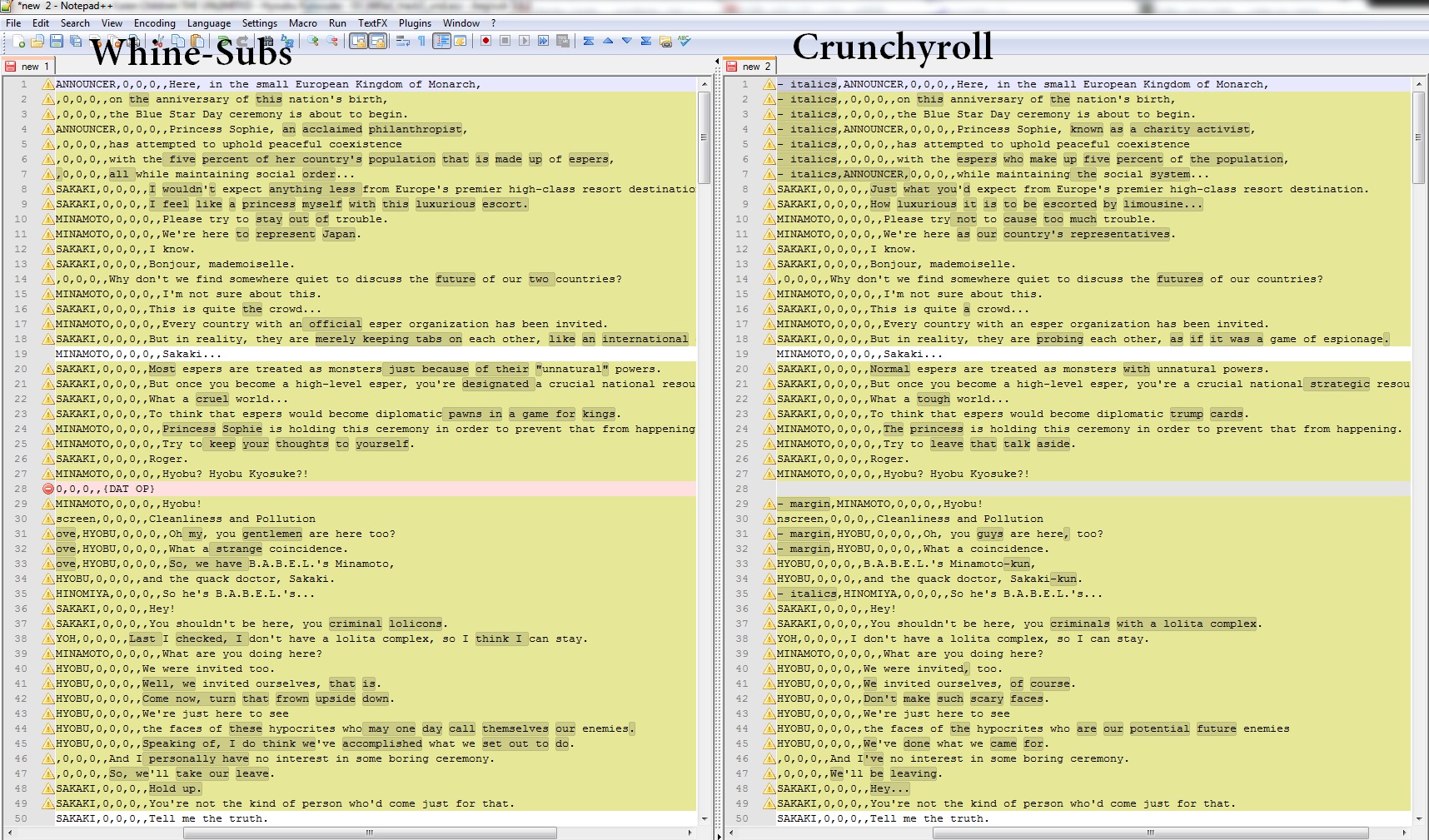Click the spell-check ABC icon
The image size is (1429, 840).
coord(684,41)
